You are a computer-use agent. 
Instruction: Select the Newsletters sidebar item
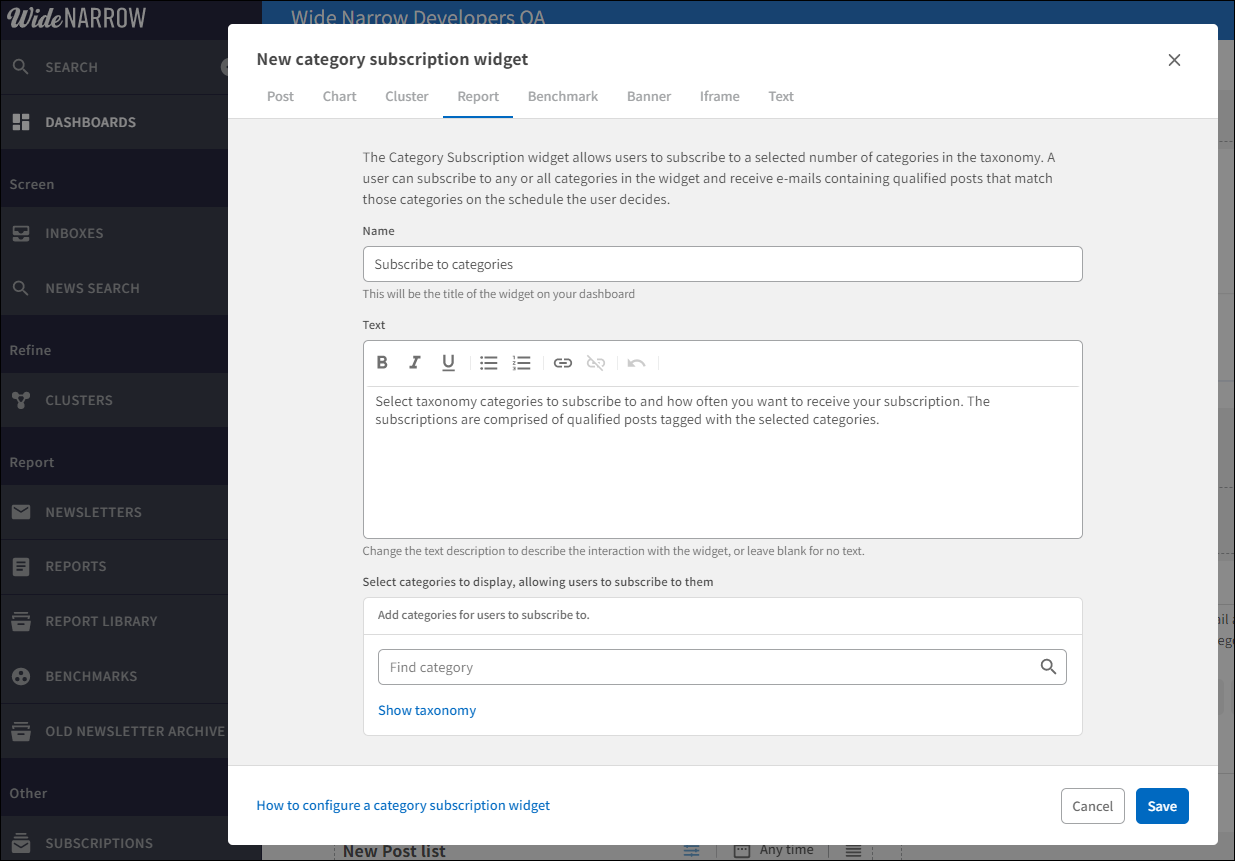click(x=93, y=511)
